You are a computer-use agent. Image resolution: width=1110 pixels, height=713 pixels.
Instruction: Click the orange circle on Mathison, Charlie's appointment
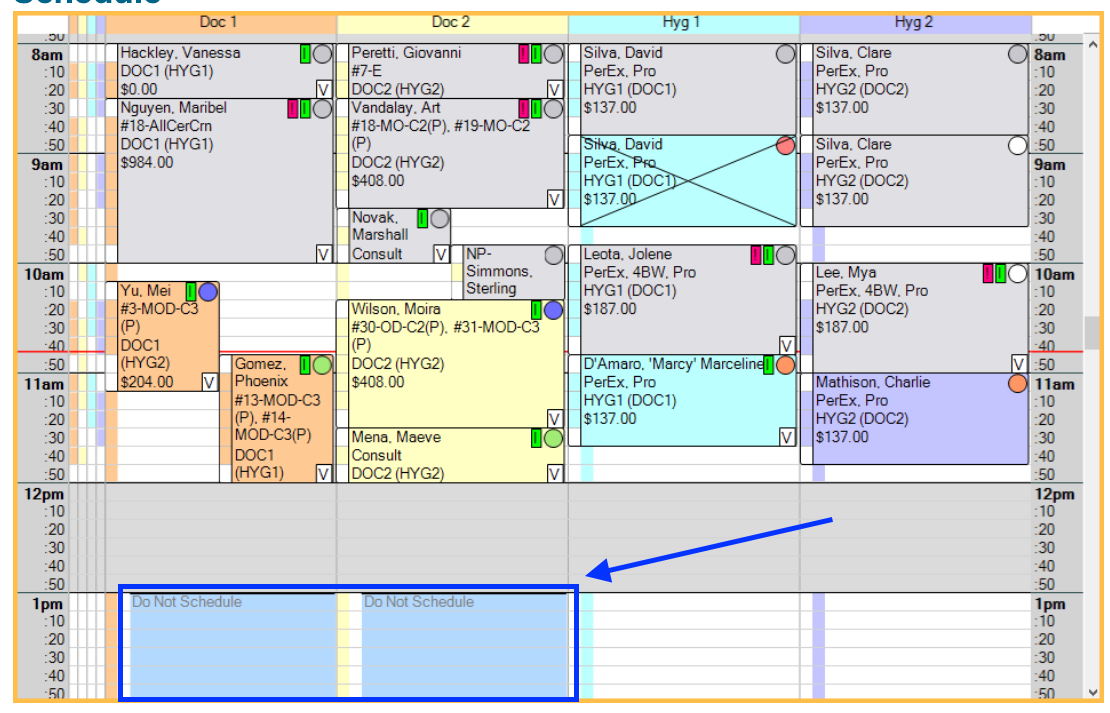pyautogui.click(x=1017, y=384)
